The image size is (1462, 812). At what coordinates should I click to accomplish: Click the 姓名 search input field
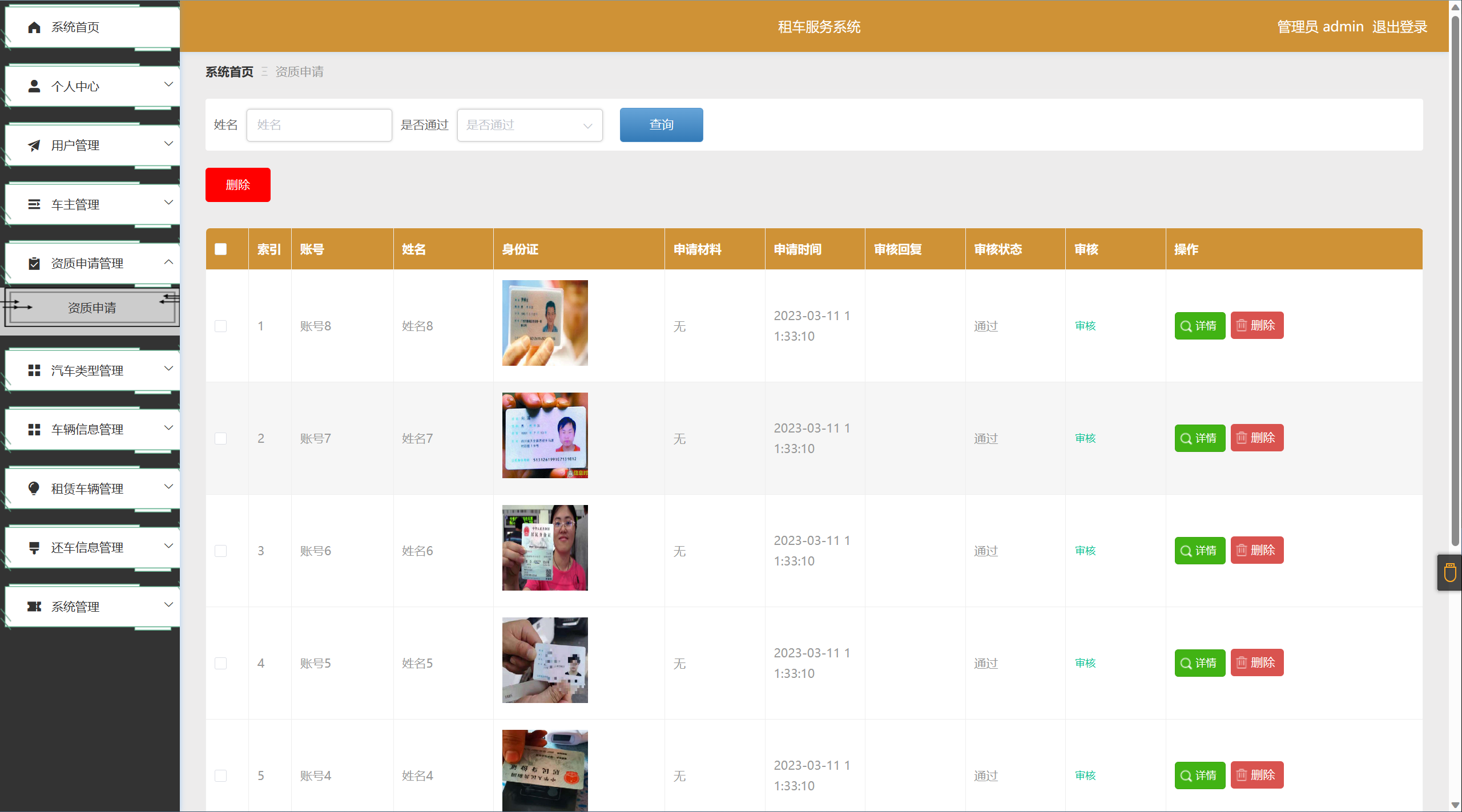click(x=319, y=125)
